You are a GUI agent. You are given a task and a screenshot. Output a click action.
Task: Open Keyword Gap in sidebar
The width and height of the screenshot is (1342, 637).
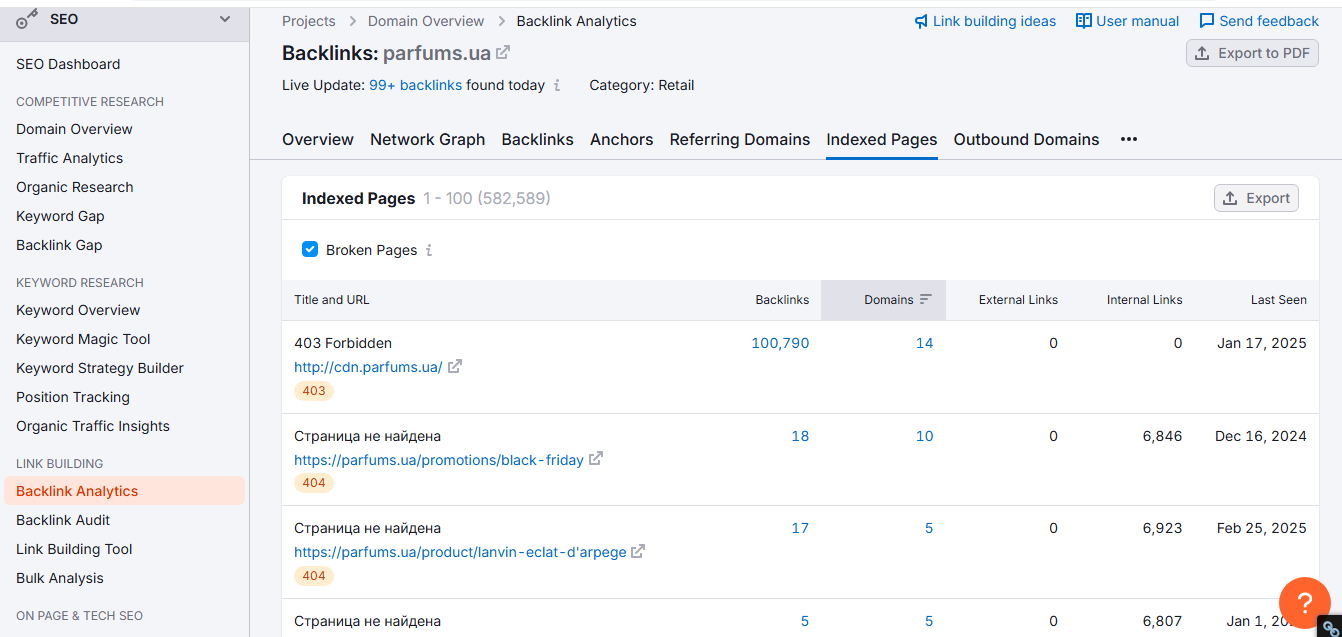point(60,216)
